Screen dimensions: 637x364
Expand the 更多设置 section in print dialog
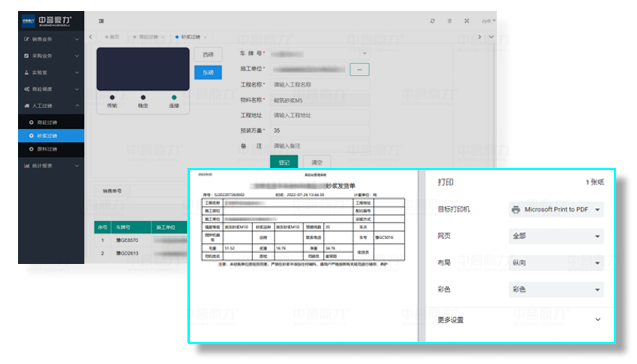(520, 320)
